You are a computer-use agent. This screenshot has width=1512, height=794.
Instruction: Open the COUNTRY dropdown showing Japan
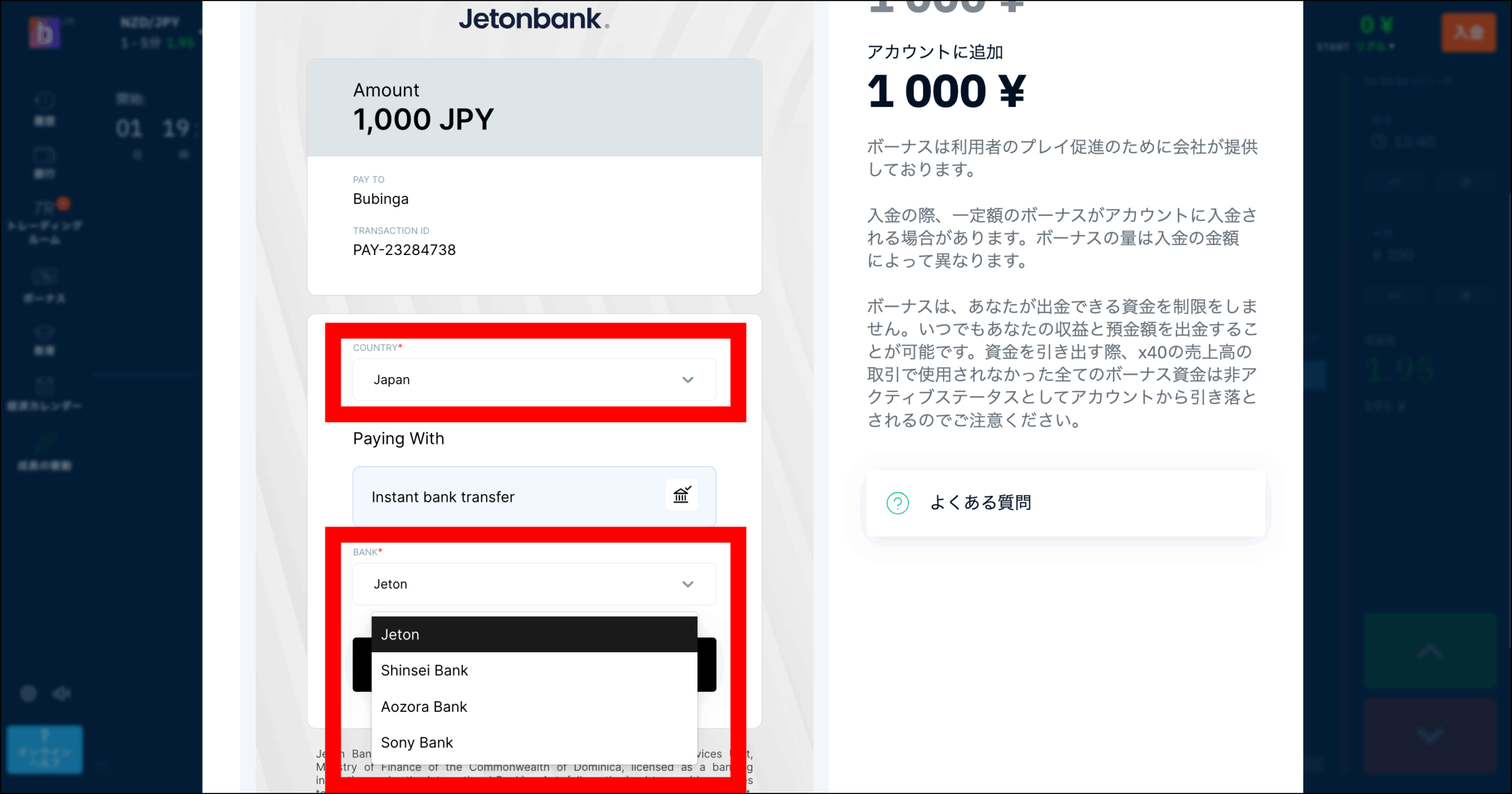(534, 380)
